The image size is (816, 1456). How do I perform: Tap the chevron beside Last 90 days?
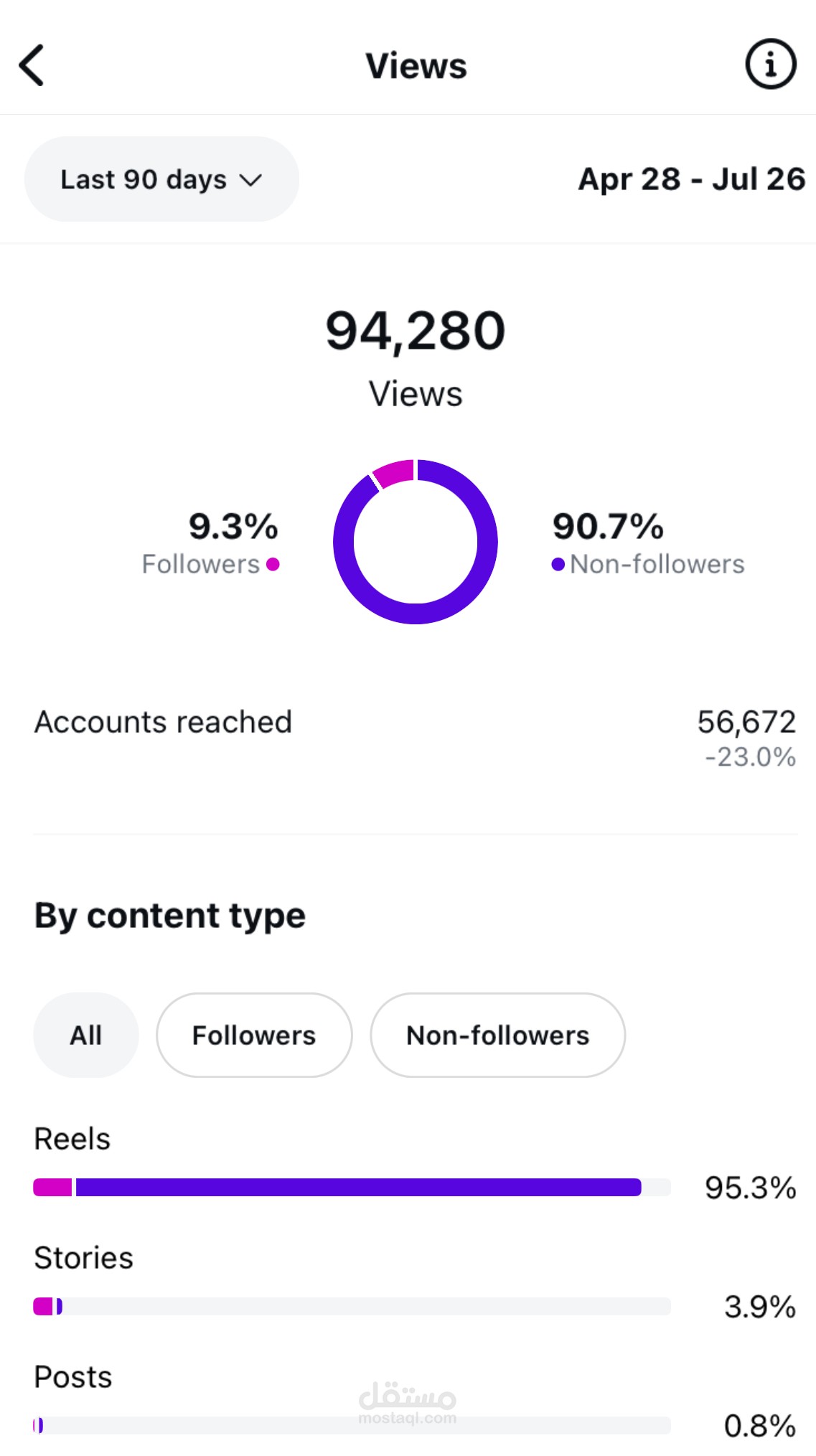click(x=250, y=180)
